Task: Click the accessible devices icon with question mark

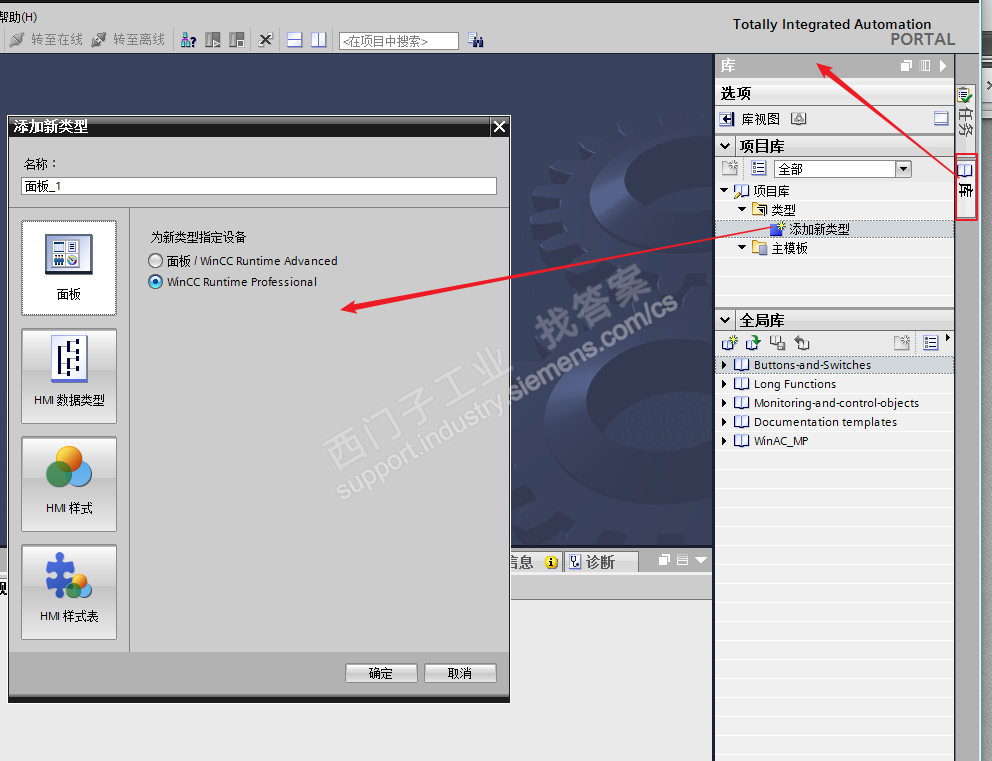Action: (x=189, y=40)
